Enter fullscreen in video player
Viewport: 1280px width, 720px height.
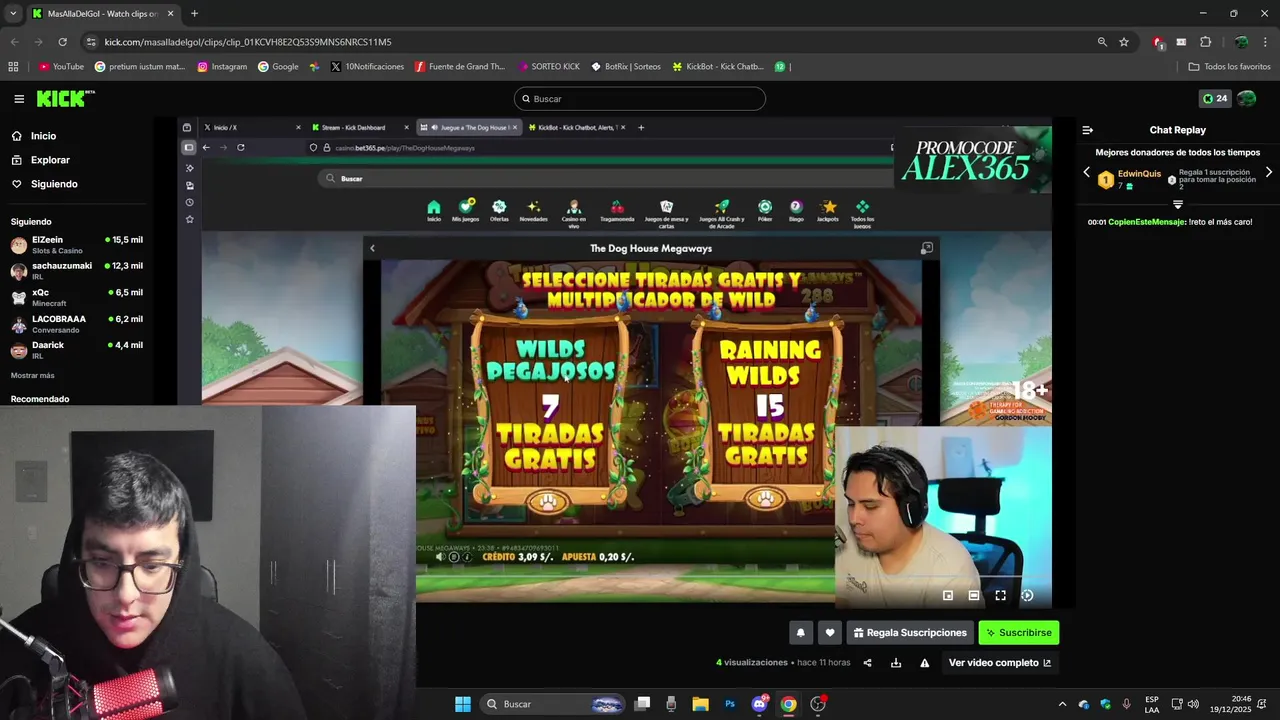coord(1000,595)
